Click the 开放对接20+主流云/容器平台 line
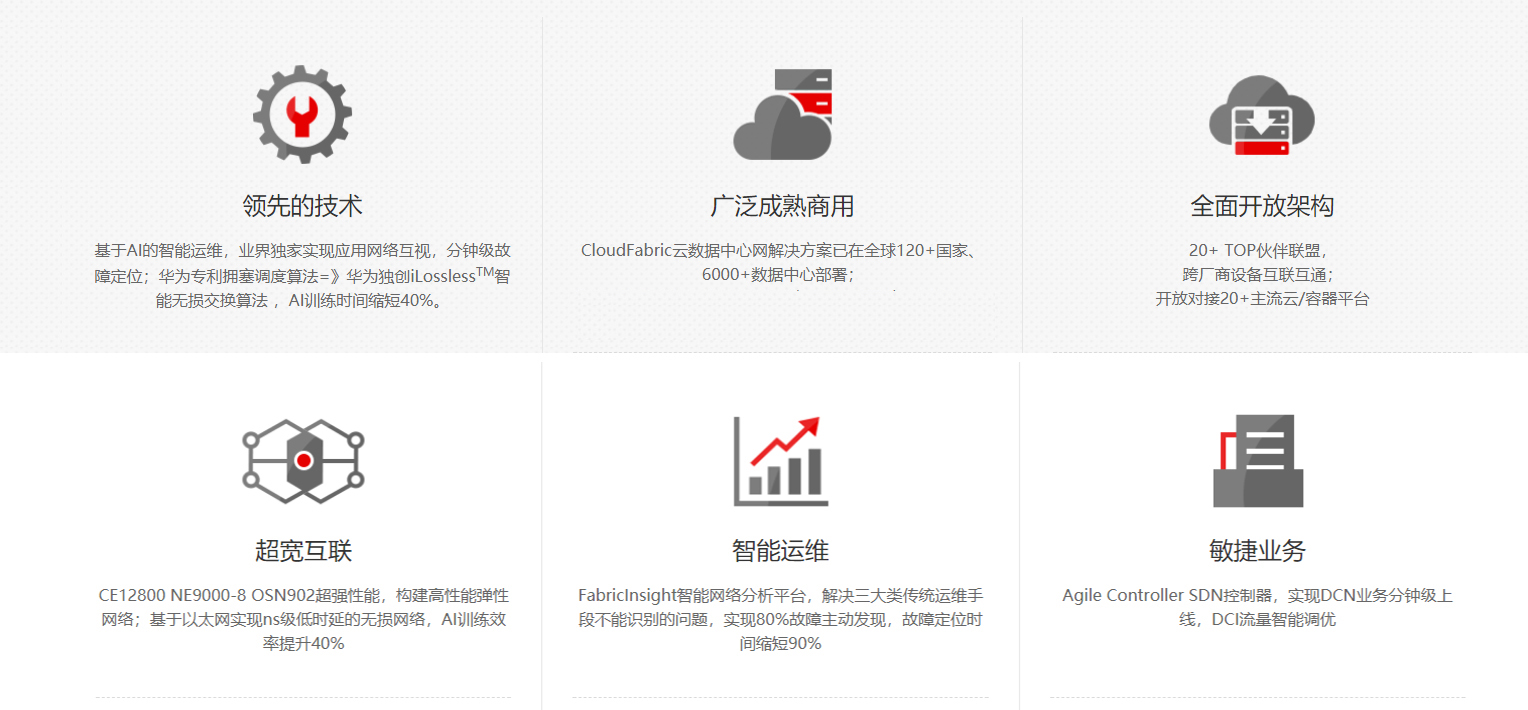The image size is (1528, 710). (1261, 298)
